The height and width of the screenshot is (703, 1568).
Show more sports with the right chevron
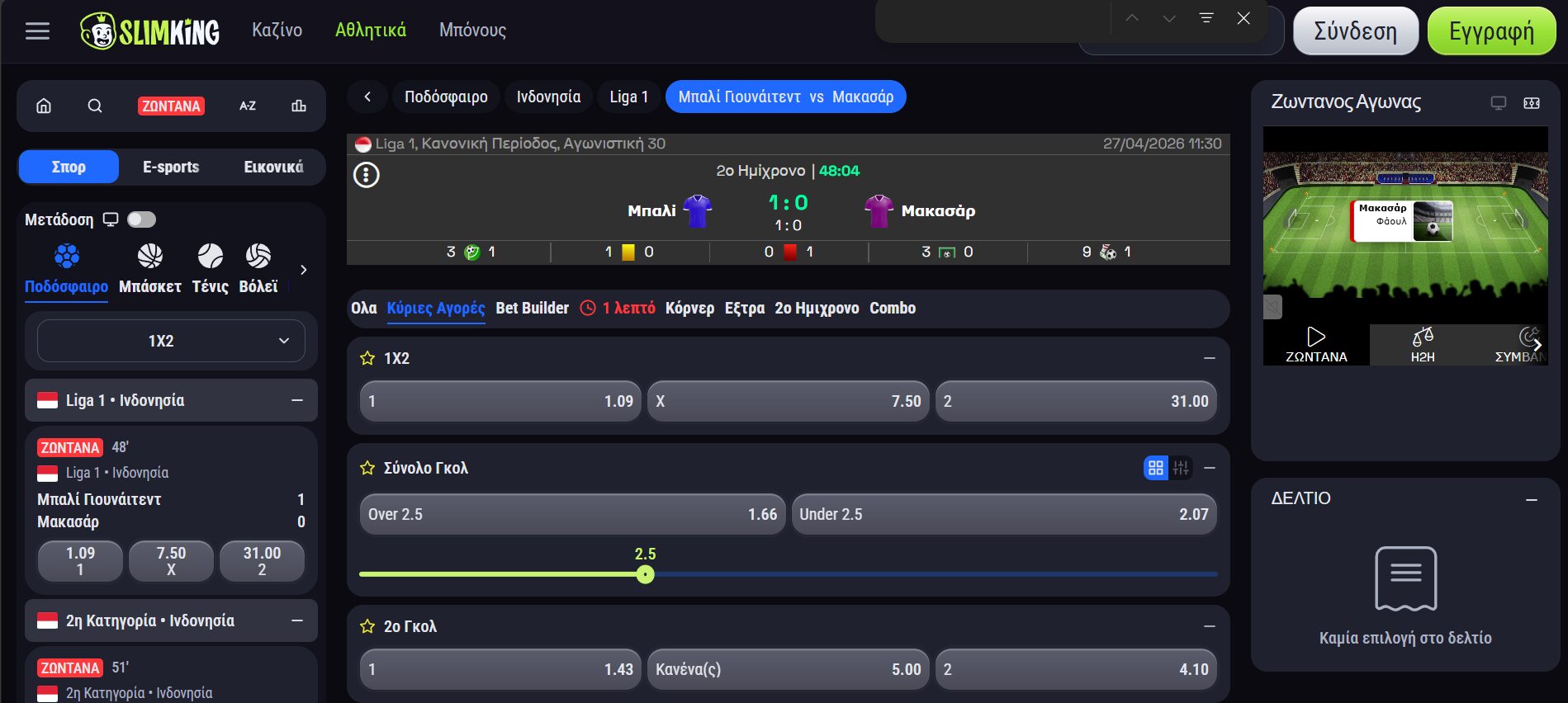pyautogui.click(x=304, y=270)
